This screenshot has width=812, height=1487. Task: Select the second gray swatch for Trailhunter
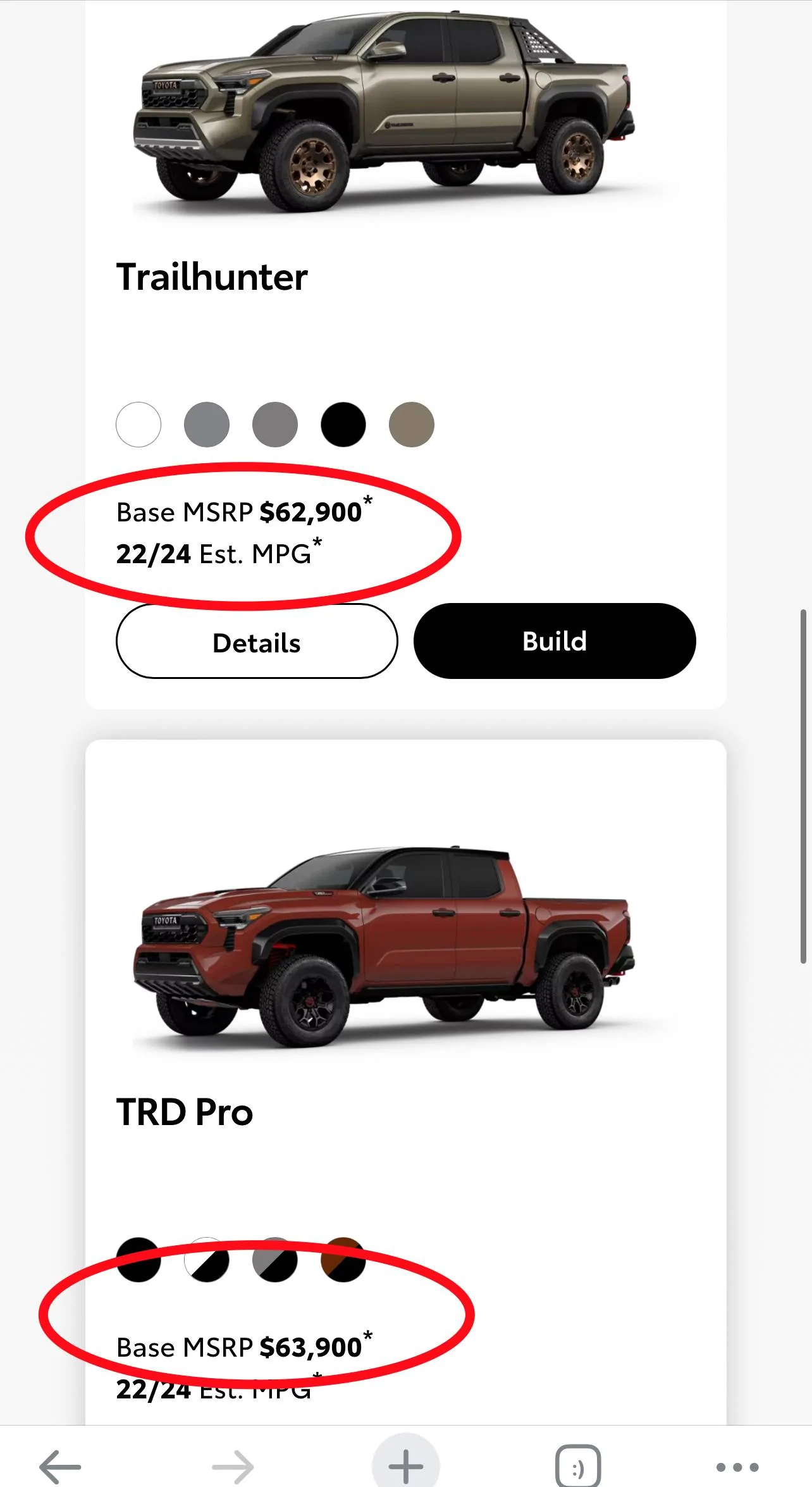(x=207, y=425)
